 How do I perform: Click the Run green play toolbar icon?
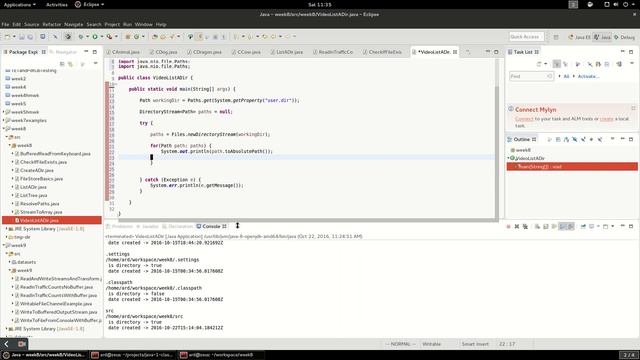(x=95, y=37)
